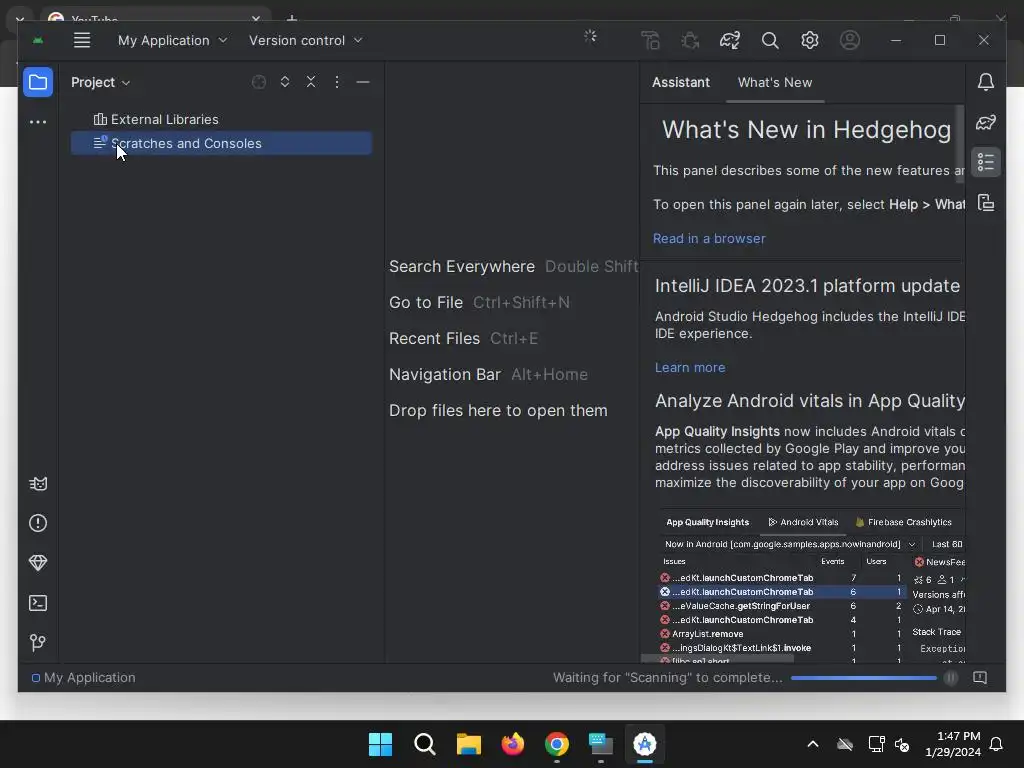Click IntelliJ IDEA 2023.1 platform update heading

click(x=807, y=285)
